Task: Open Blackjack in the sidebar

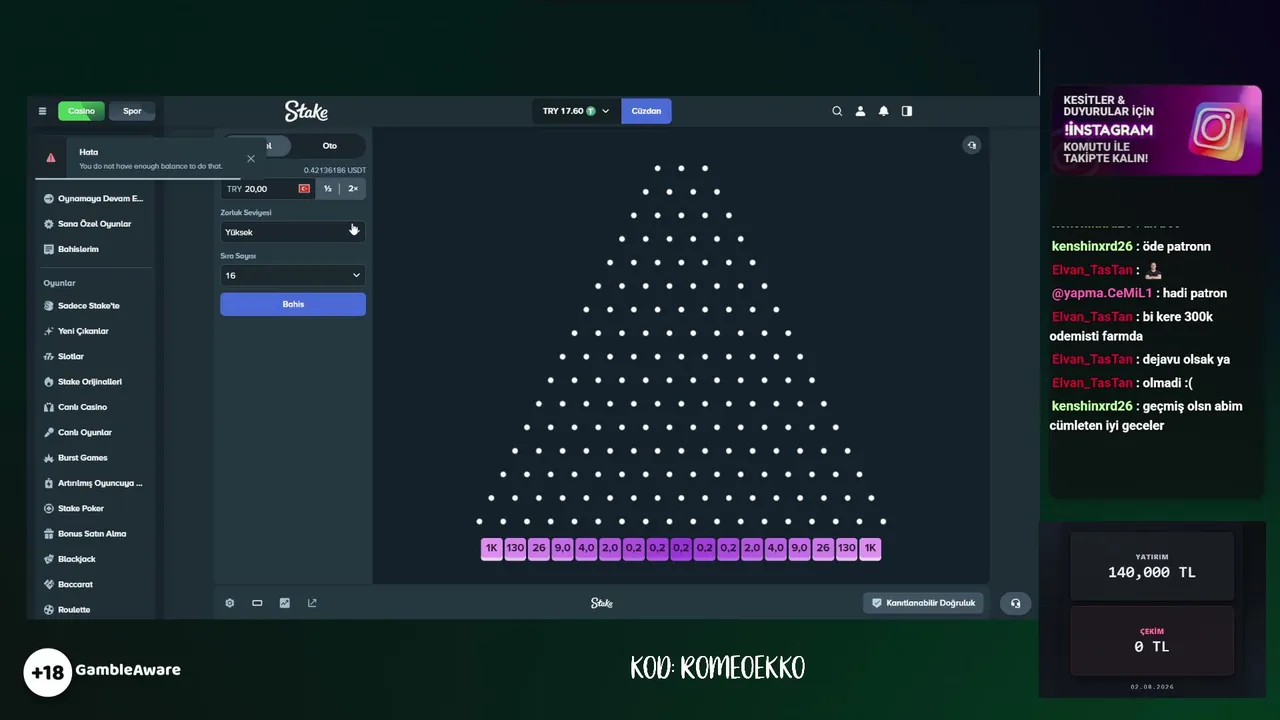Action: pyautogui.click(x=77, y=559)
